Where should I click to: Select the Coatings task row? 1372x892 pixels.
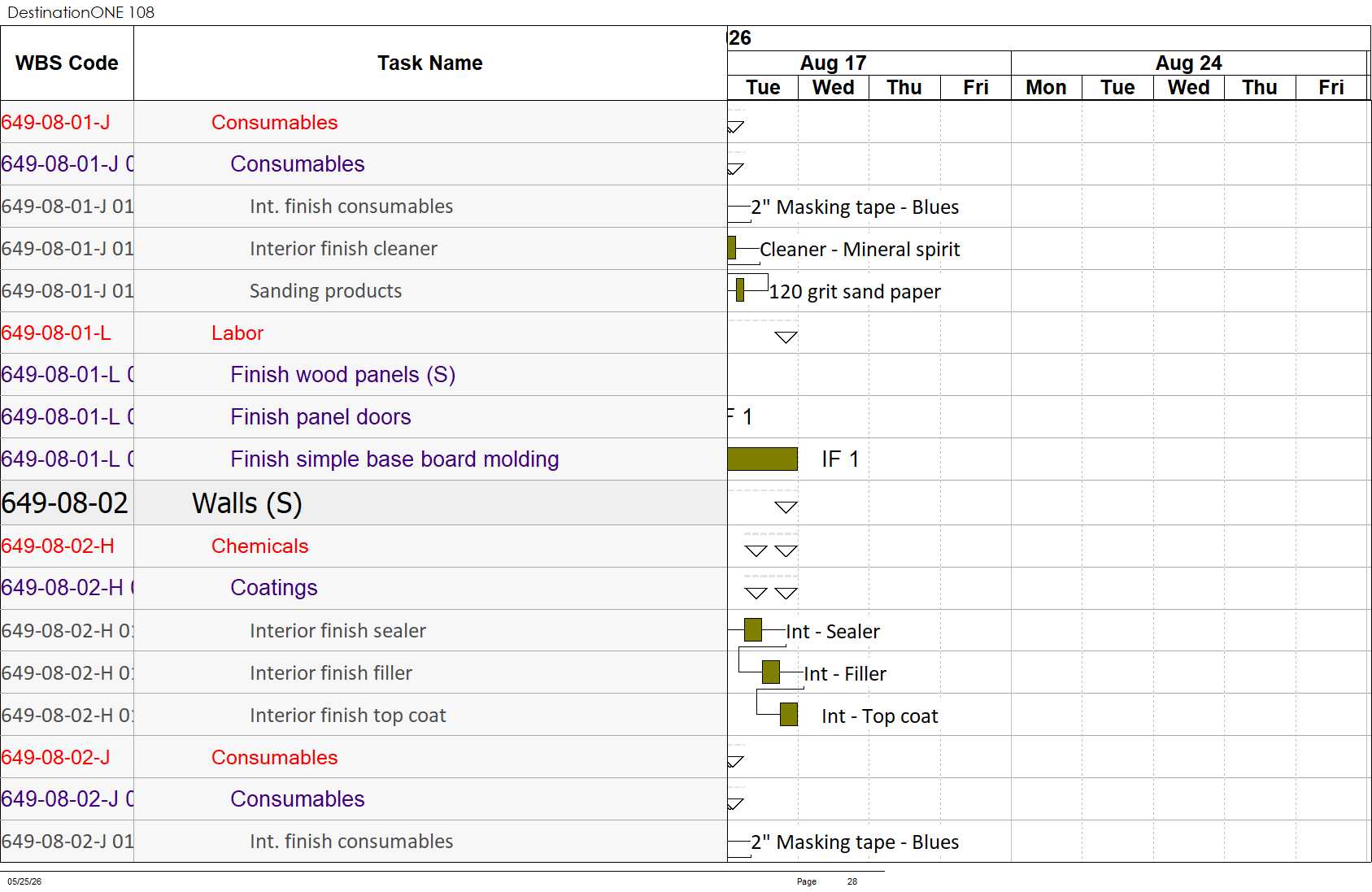364,588
